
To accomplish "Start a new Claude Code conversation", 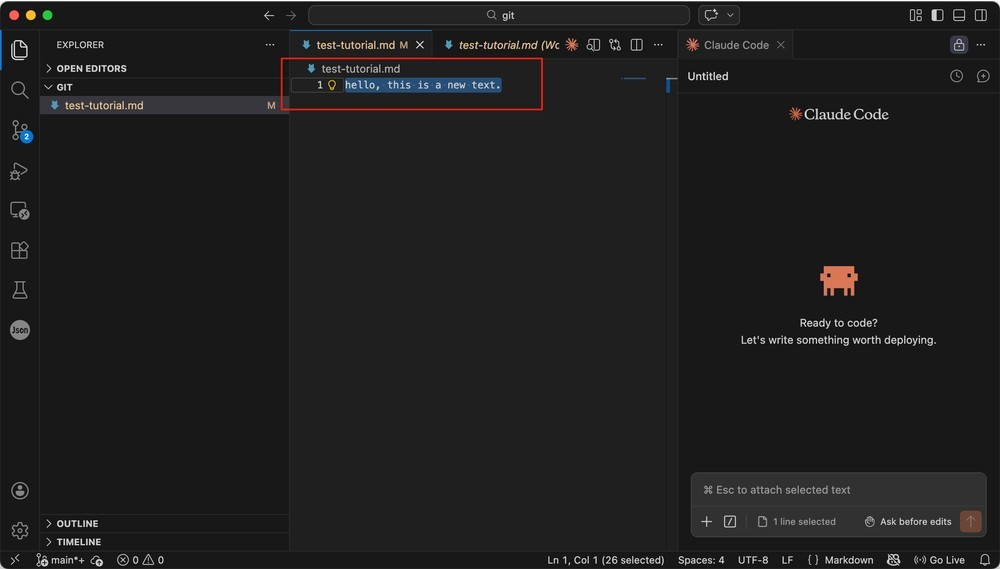I will (x=983, y=76).
